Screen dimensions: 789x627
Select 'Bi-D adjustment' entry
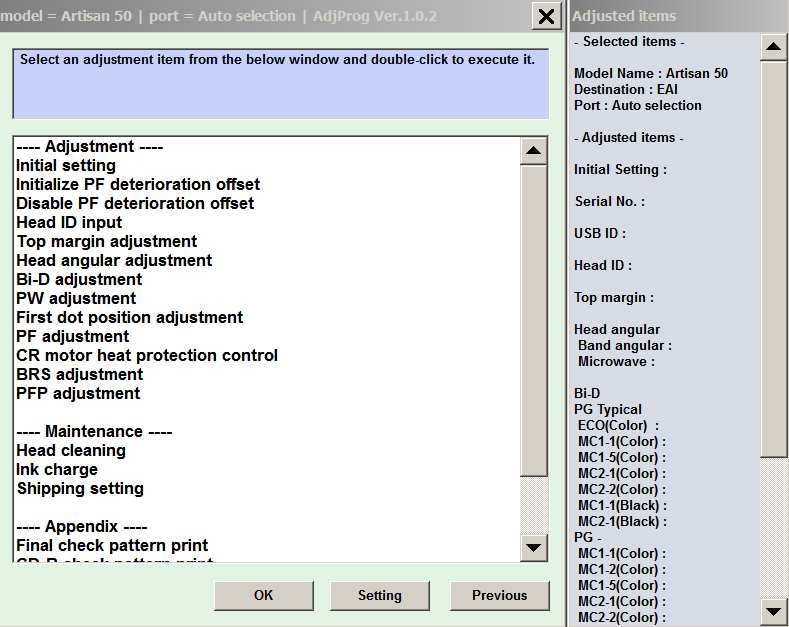pos(79,279)
